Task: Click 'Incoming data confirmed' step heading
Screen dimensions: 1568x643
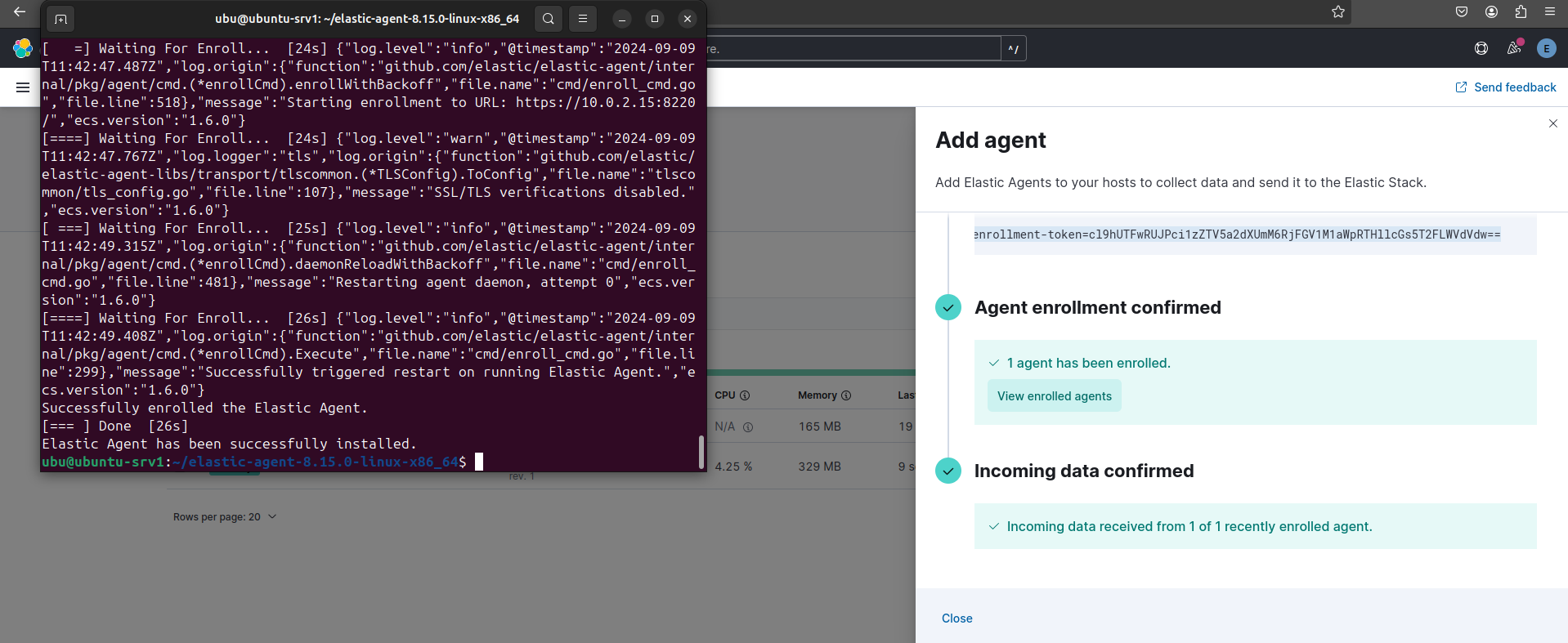Action: point(1084,471)
